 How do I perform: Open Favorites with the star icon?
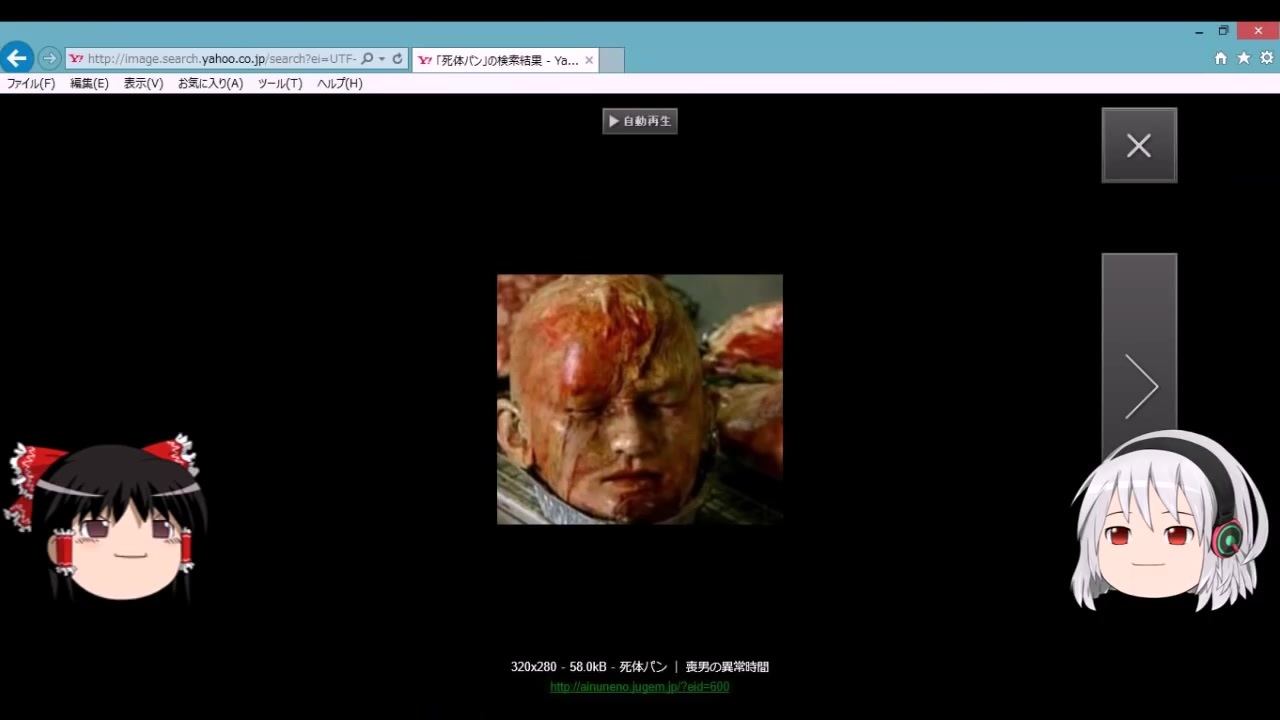click(x=1244, y=59)
